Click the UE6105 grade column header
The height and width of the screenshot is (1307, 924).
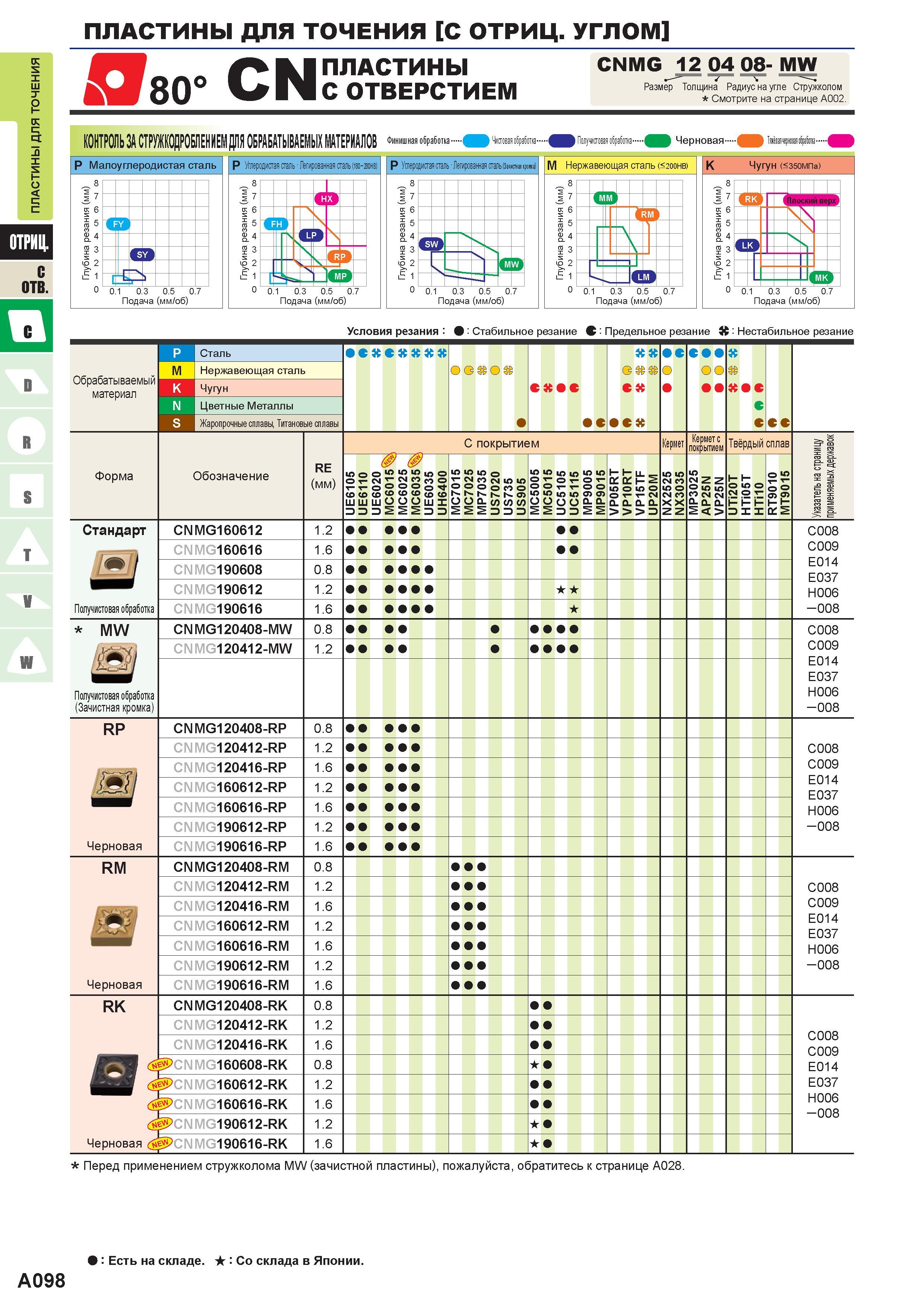tap(350, 493)
